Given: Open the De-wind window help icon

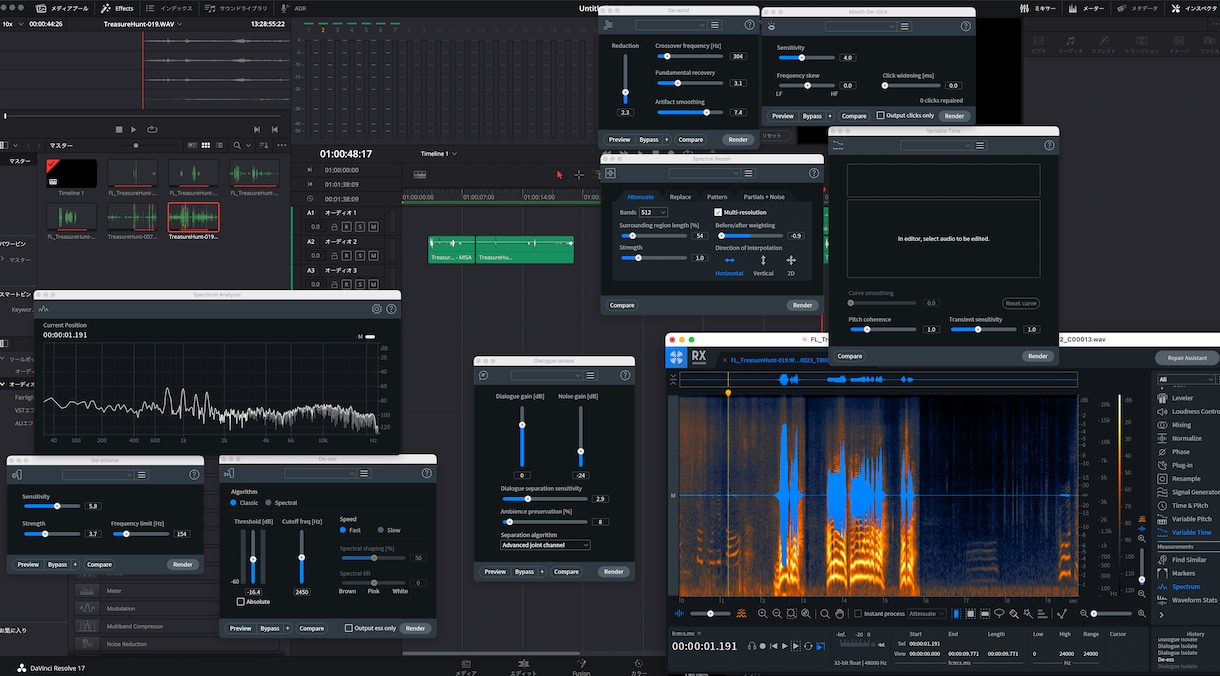Looking at the screenshot, I should 750,25.
